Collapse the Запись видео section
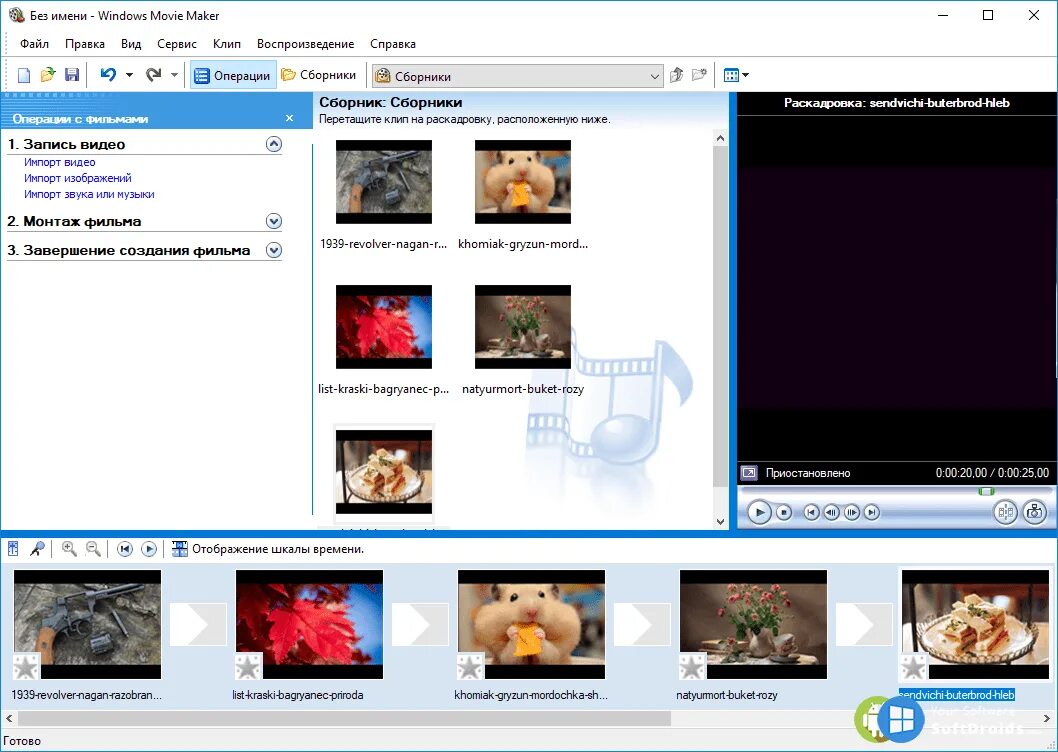The height and width of the screenshot is (752, 1058). [273, 144]
